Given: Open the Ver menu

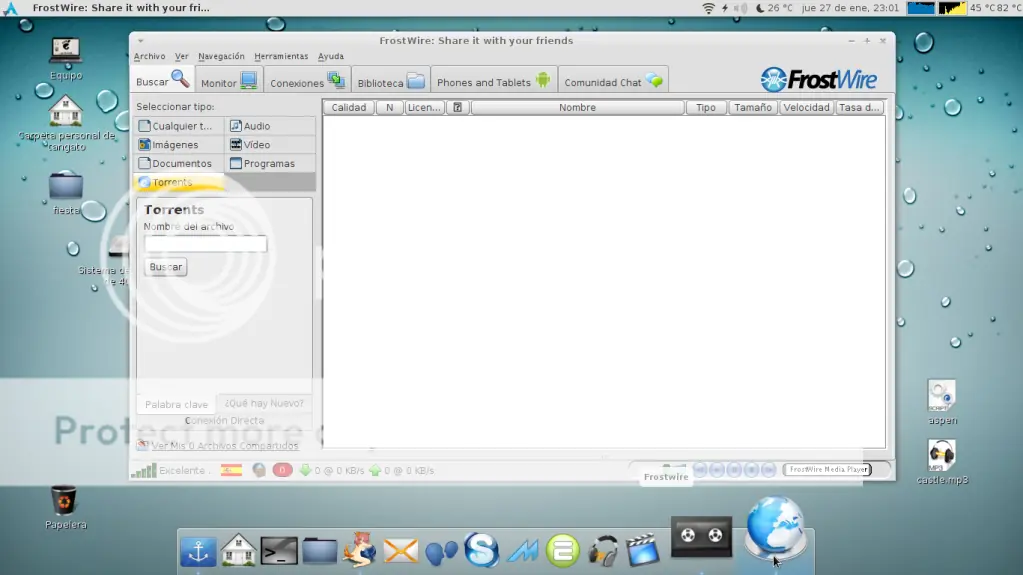Looking at the screenshot, I should point(181,56).
